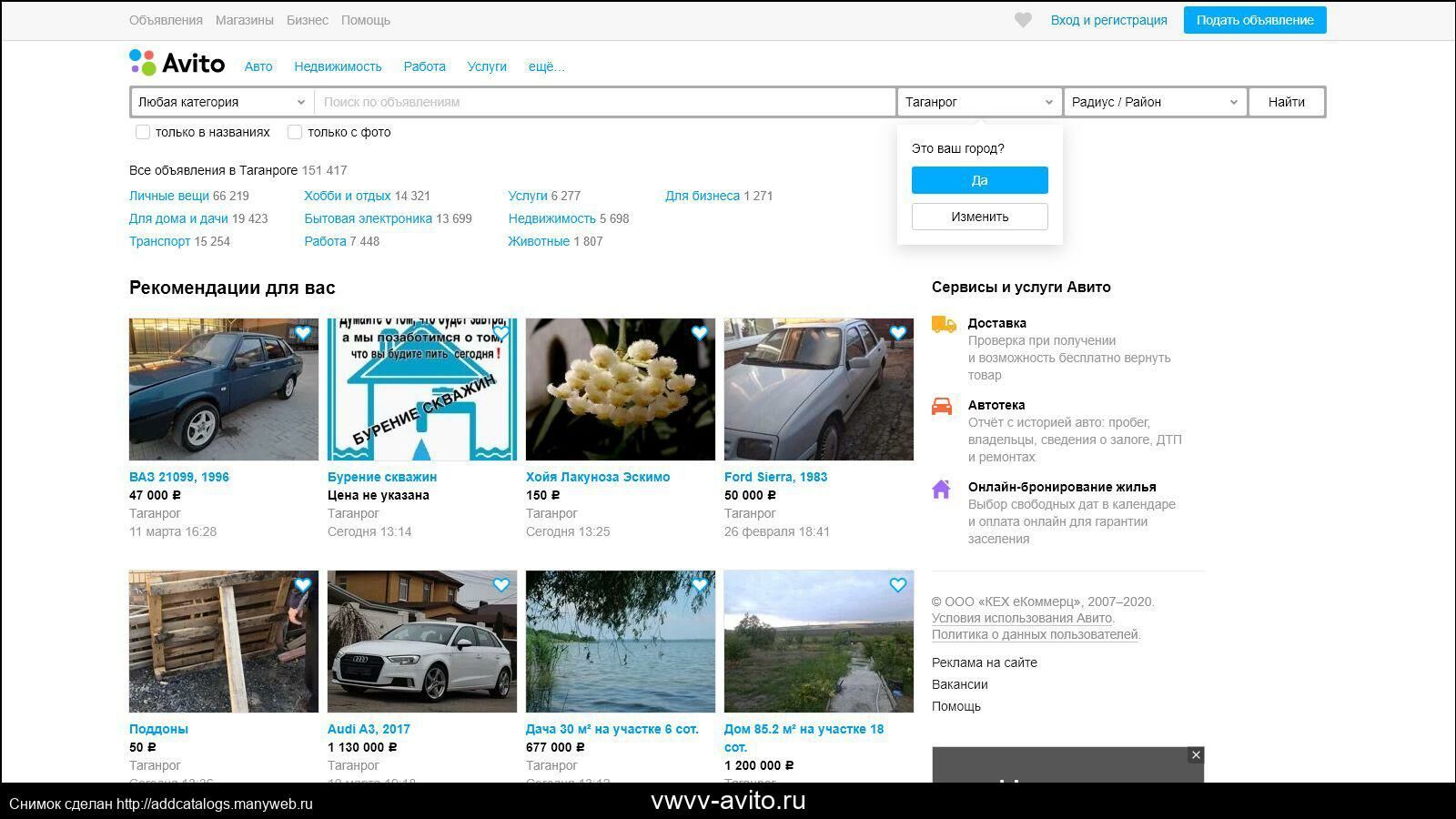The image size is (1456, 819).
Task: Click the online booking house icon
Action: tap(942, 489)
